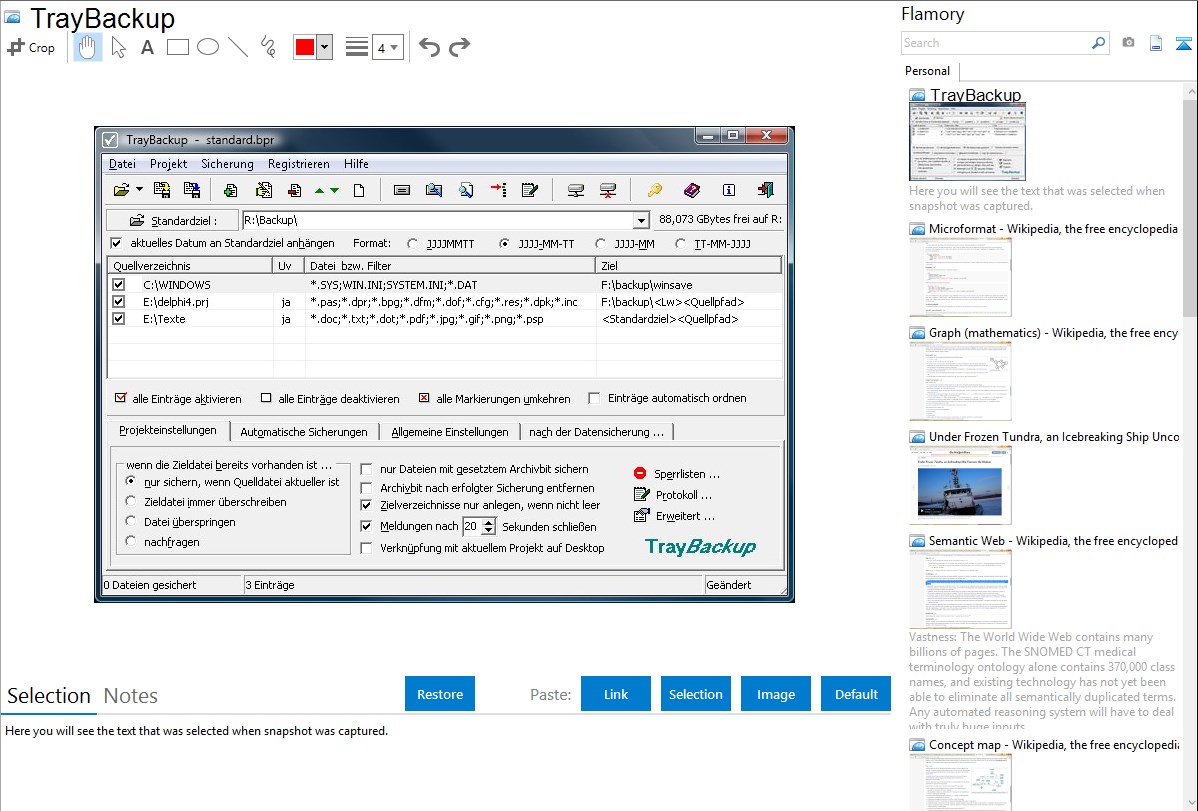Image resolution: width=1198 pixels, height=811 pixels.
Task: Click the info icon in TrayBackup toolbar
Action: tap(729, 190)
